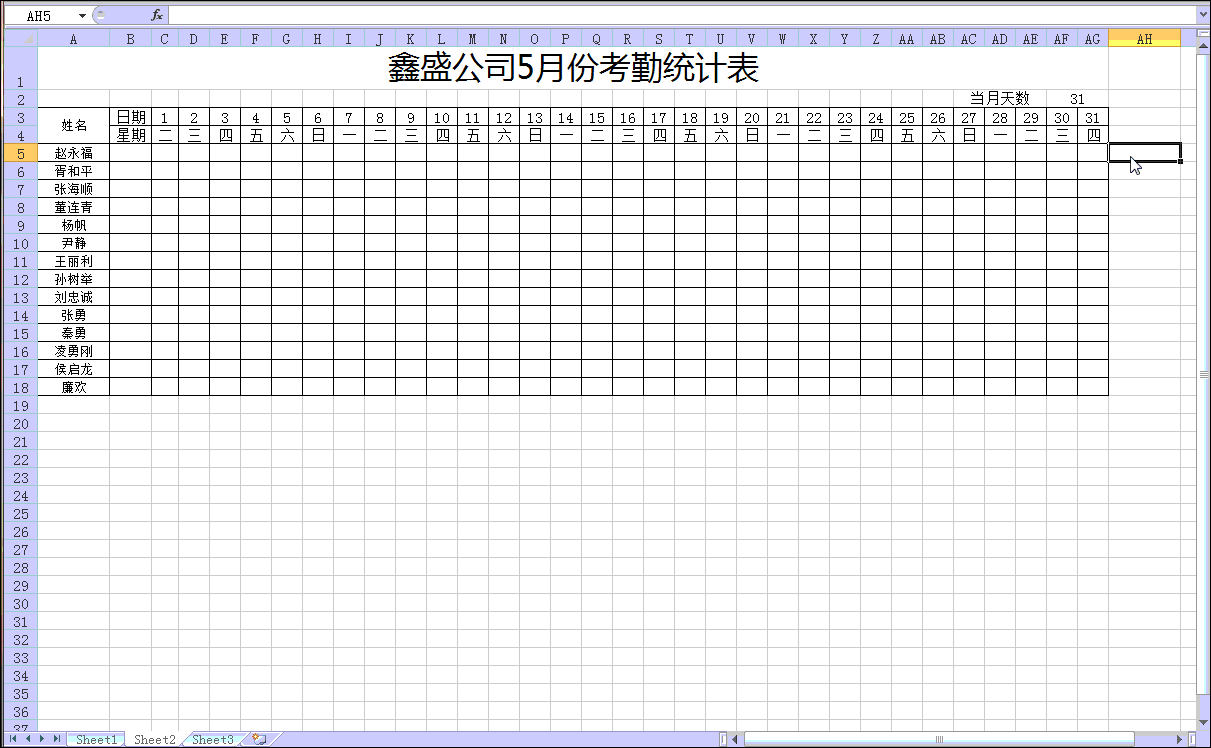This screenshot has height=748, width=1211.
Task: Select the name cell 秦勇
Action: point(74,333)
